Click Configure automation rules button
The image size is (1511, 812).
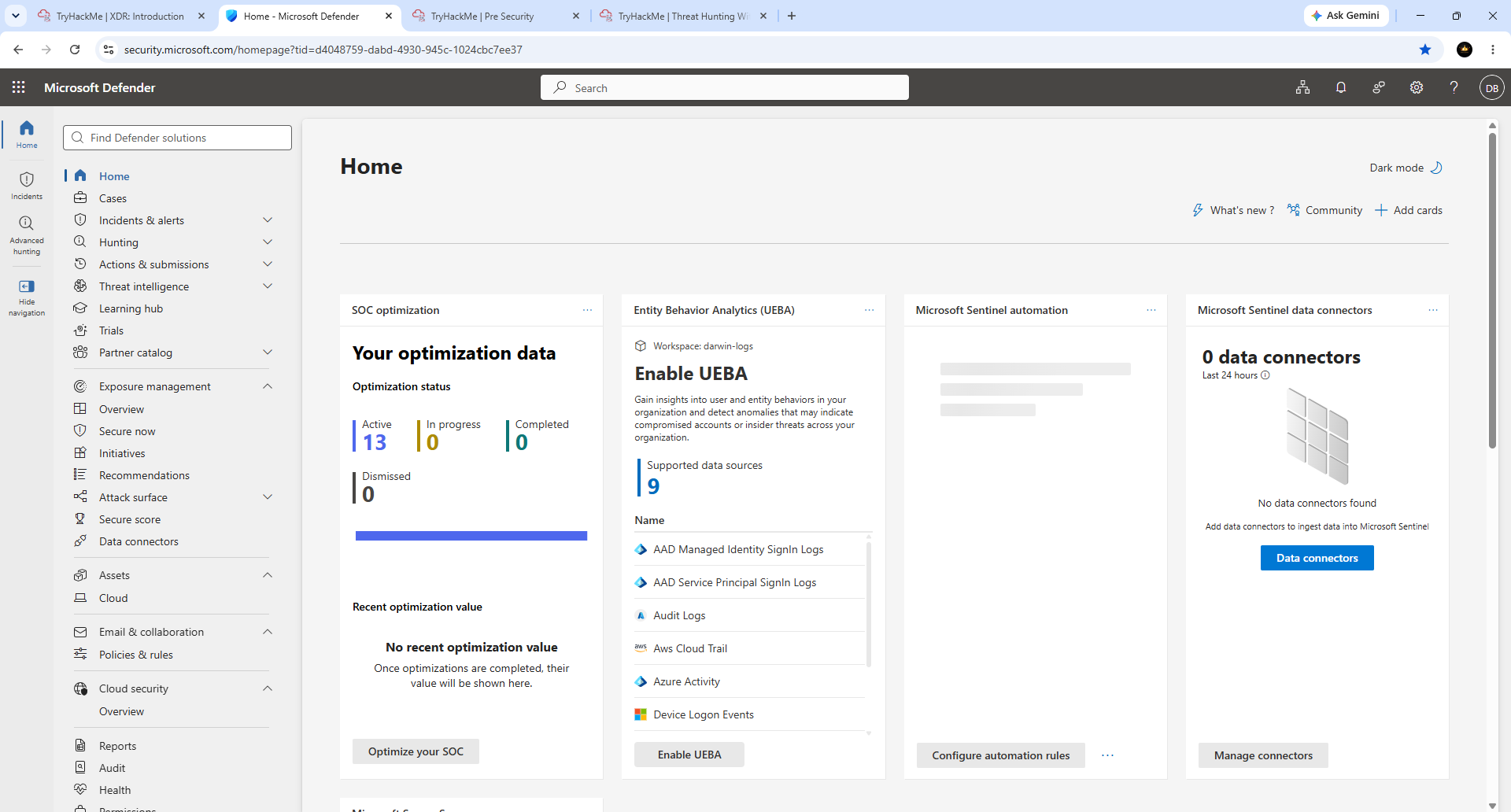tap(1001, 755)
